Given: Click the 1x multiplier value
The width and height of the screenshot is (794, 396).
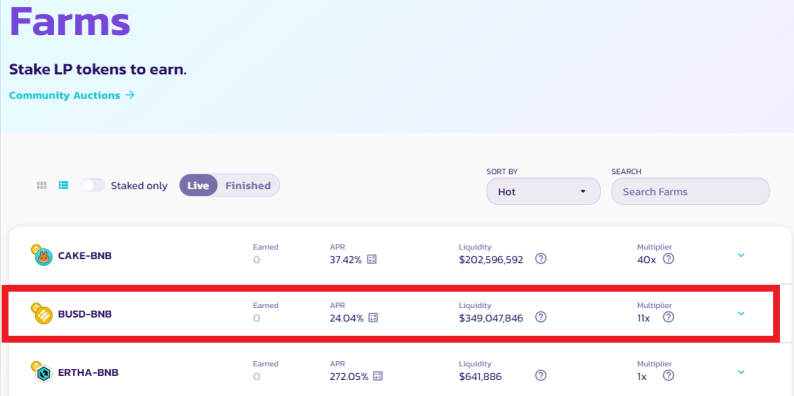Looking at the screenshot, I should coord(642,376).
